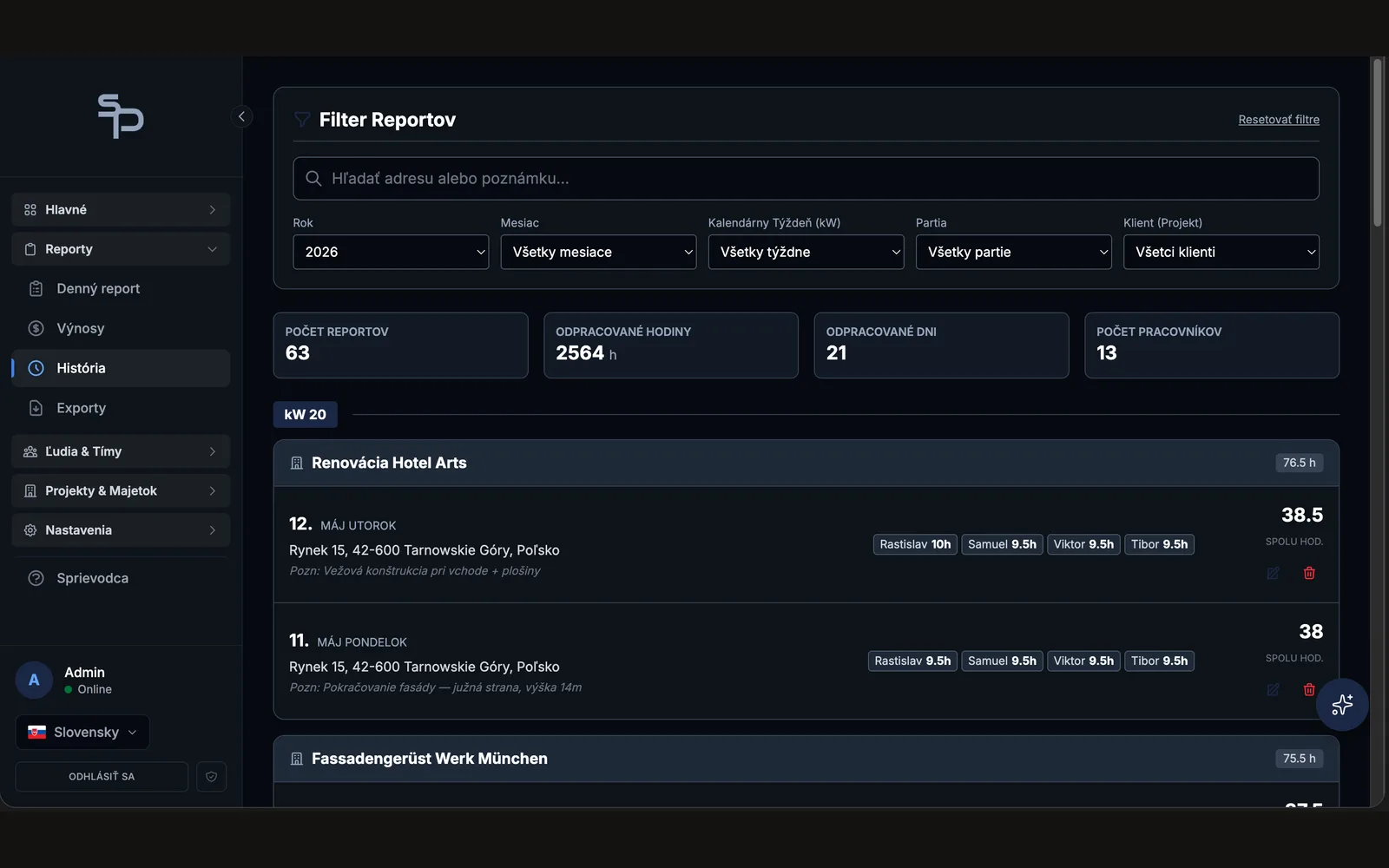The height and width of the screenshot is (868, 1389).
Task: Click the shield icon beside logout
Action: (211, 777)
